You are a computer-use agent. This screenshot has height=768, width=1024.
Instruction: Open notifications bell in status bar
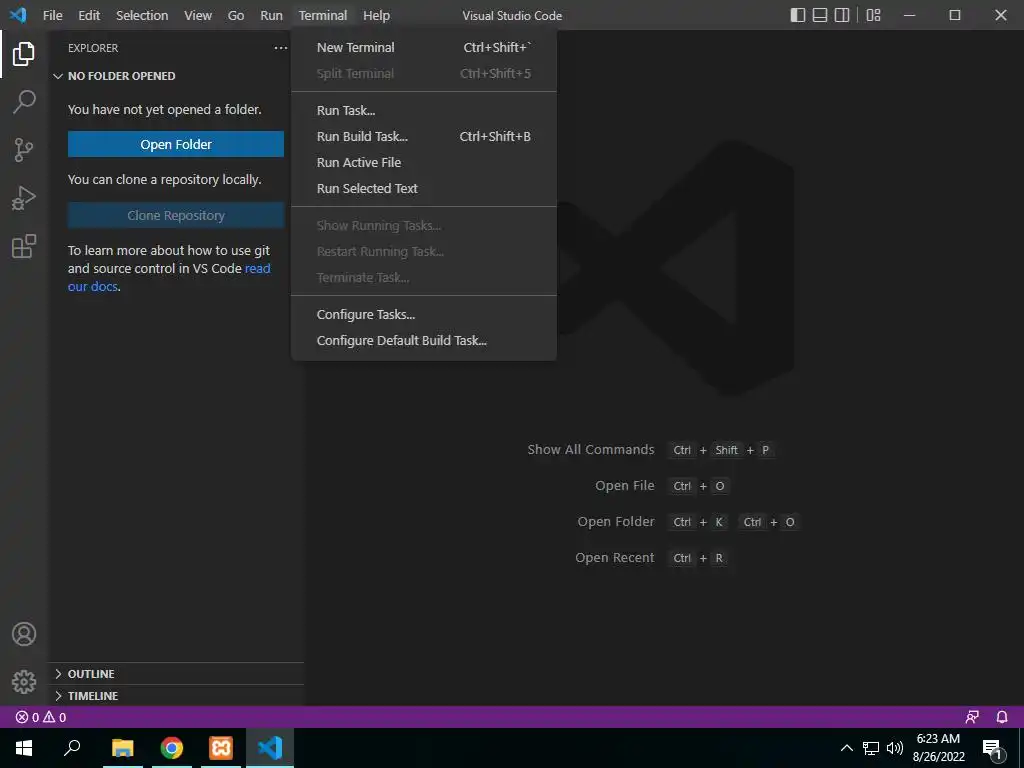point(1002,717)
